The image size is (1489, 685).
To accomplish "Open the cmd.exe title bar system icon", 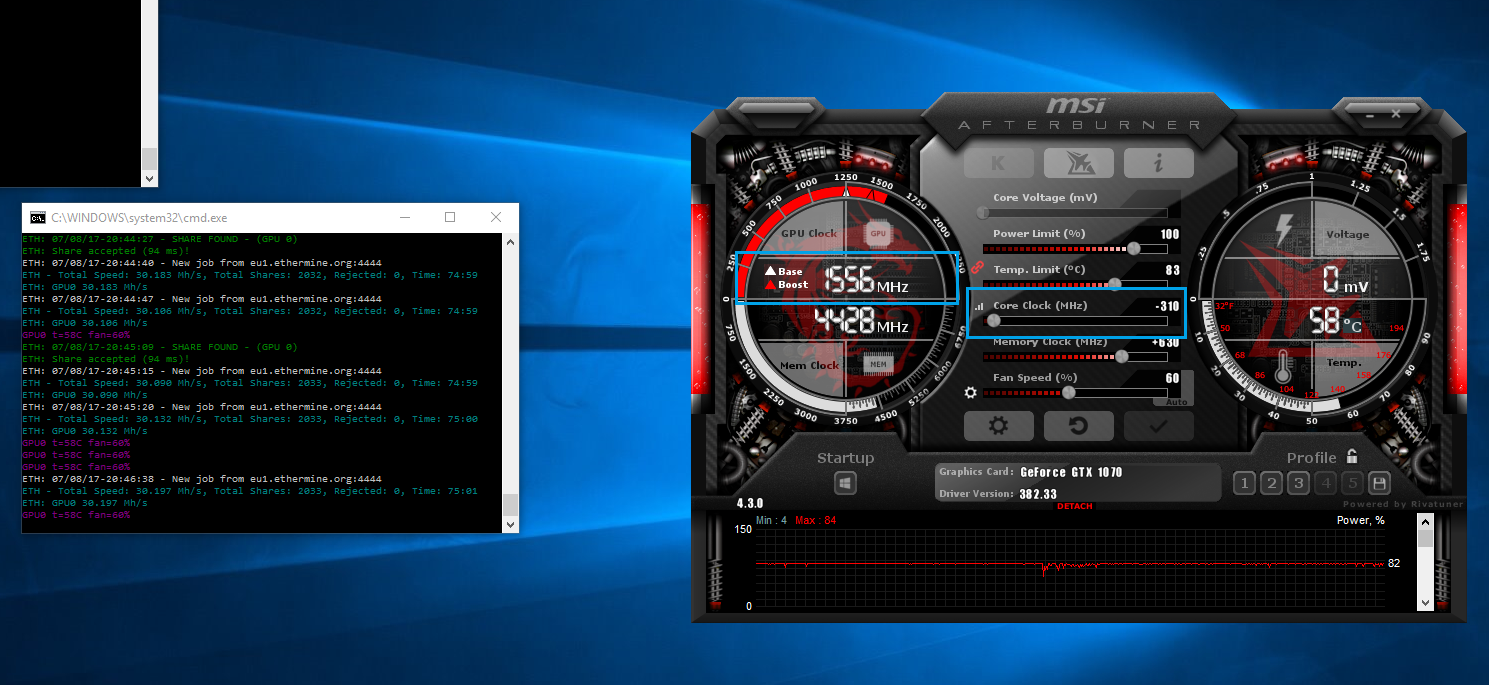I will pyautogui.click(x=37, y=217).
